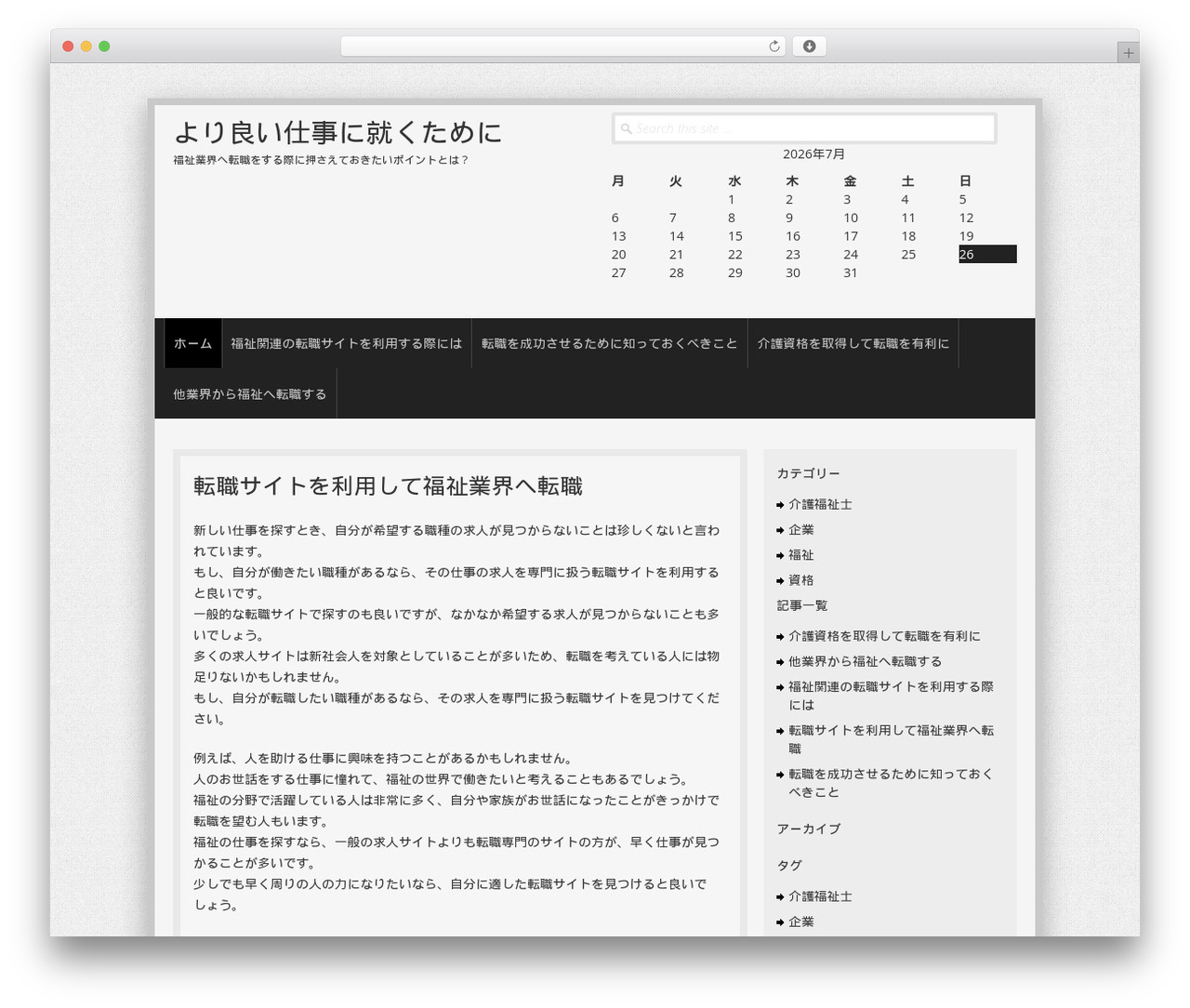Open 他業界から福祉へ転職する in 記事一覧

(x=866, y=662)
